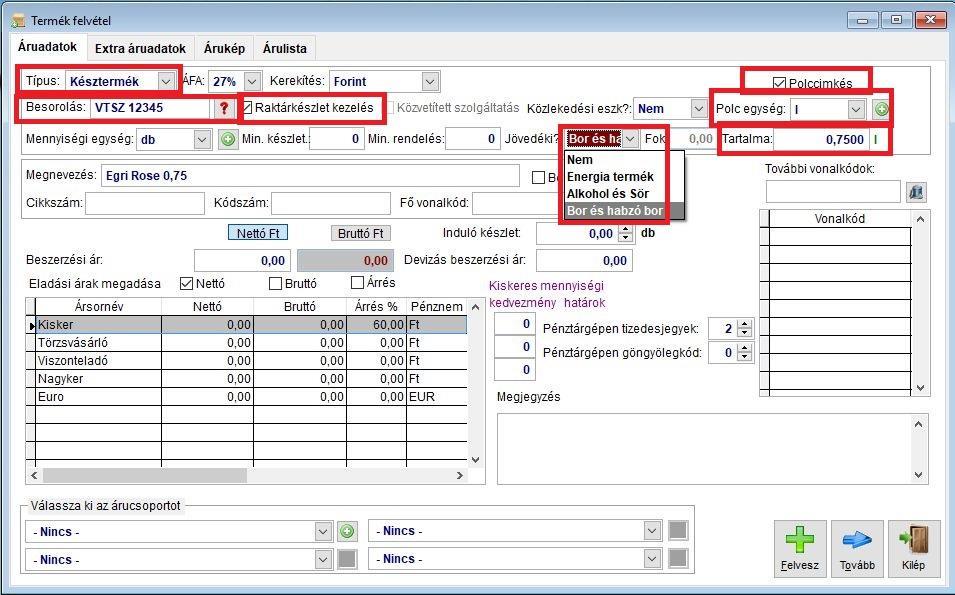Click the Nettó Ft button
Screen dimensions: 955x595
click(x=258, y=233)
